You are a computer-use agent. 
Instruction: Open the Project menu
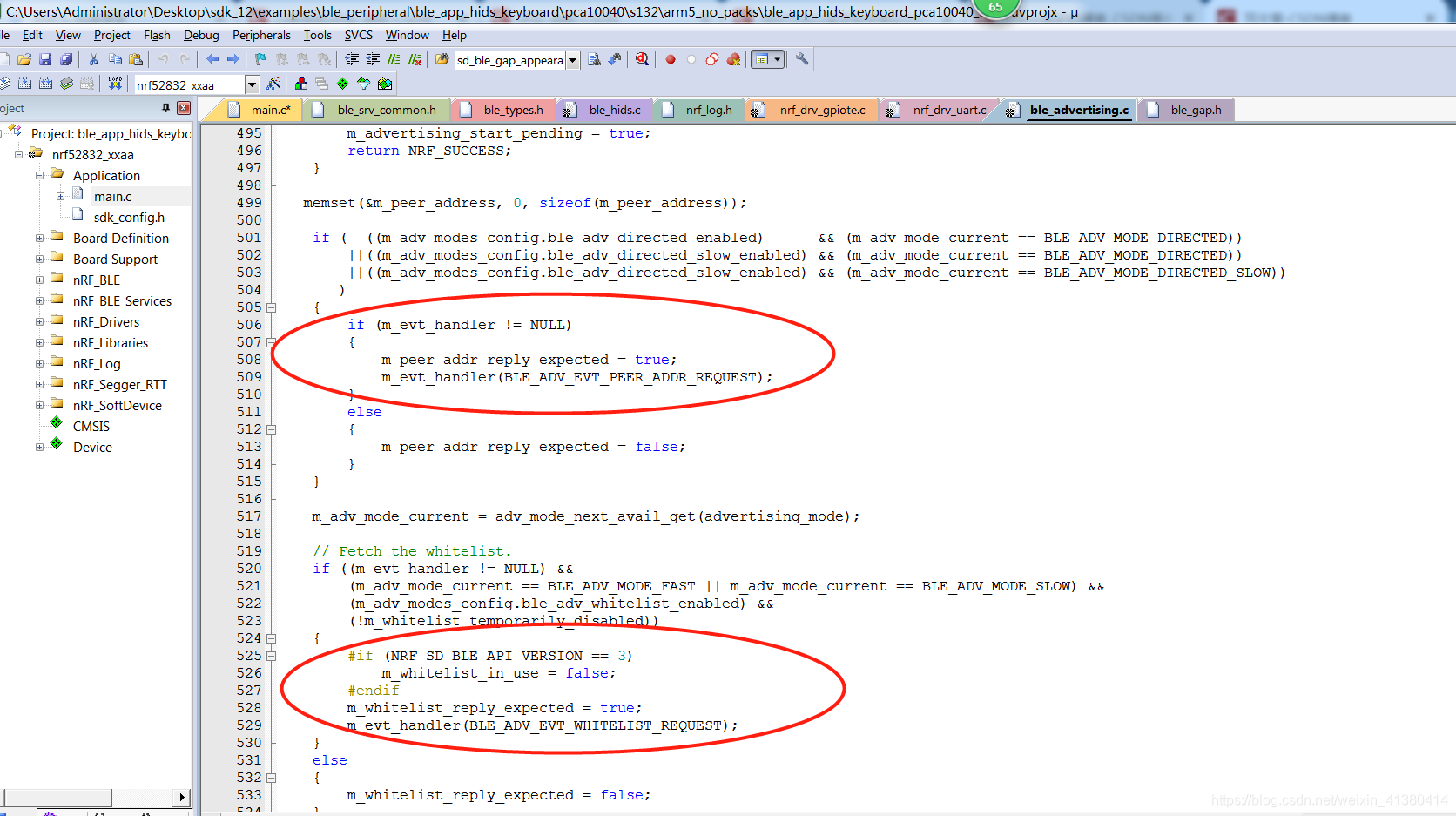pos(111,35)
